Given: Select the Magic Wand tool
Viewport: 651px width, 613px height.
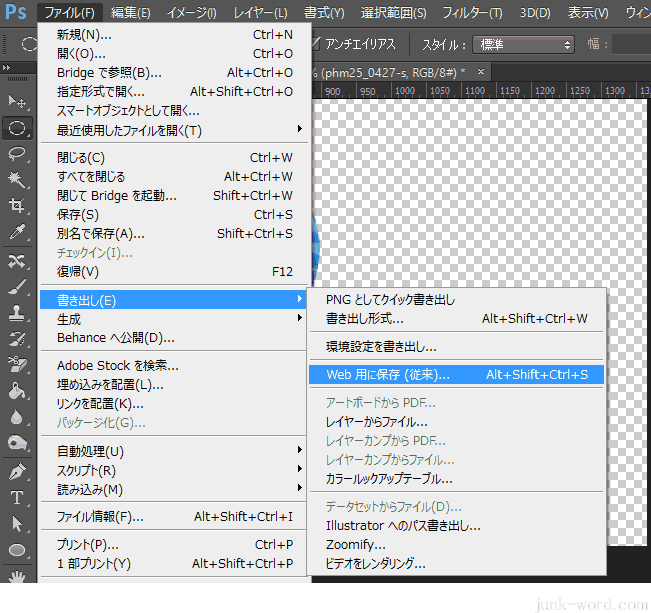Looking at the screenshot, I should point(17,179).
